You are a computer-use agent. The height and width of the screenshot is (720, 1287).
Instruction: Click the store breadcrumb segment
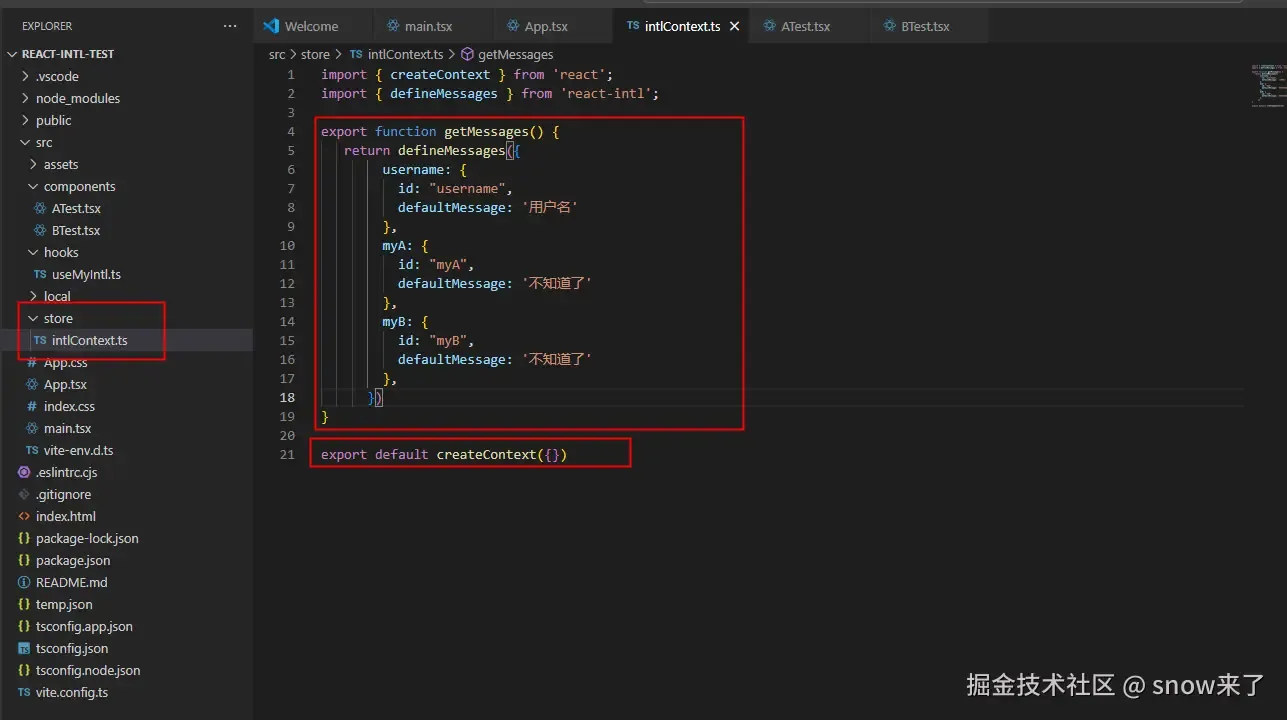pos(315,54)
